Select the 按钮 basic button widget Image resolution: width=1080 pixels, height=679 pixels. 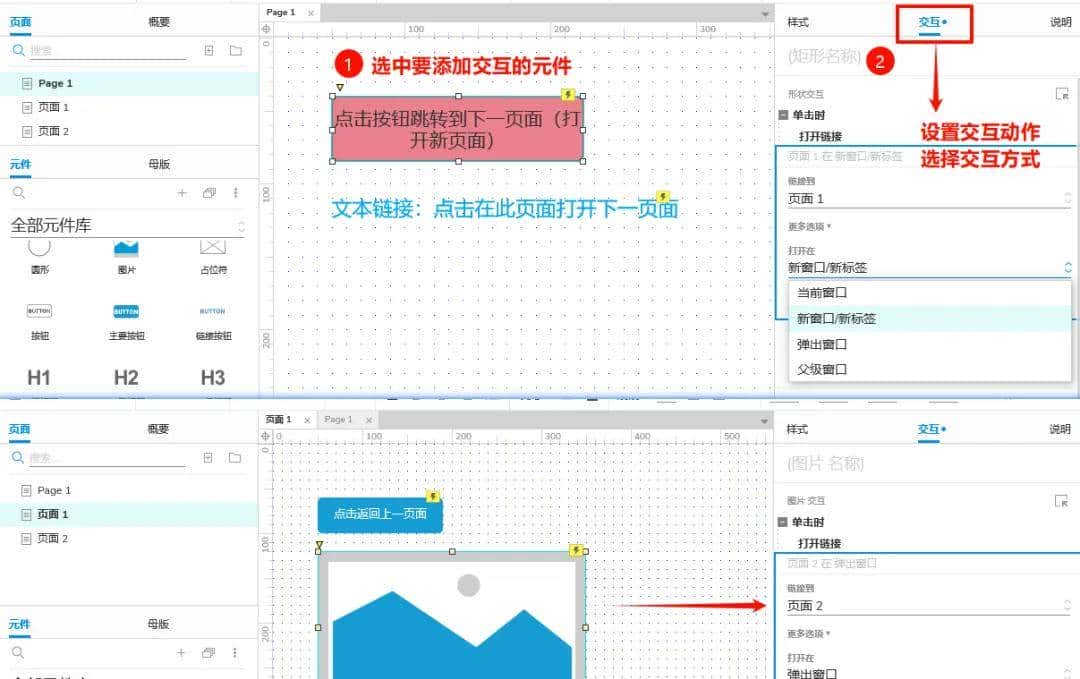click(x=39, y=311)
